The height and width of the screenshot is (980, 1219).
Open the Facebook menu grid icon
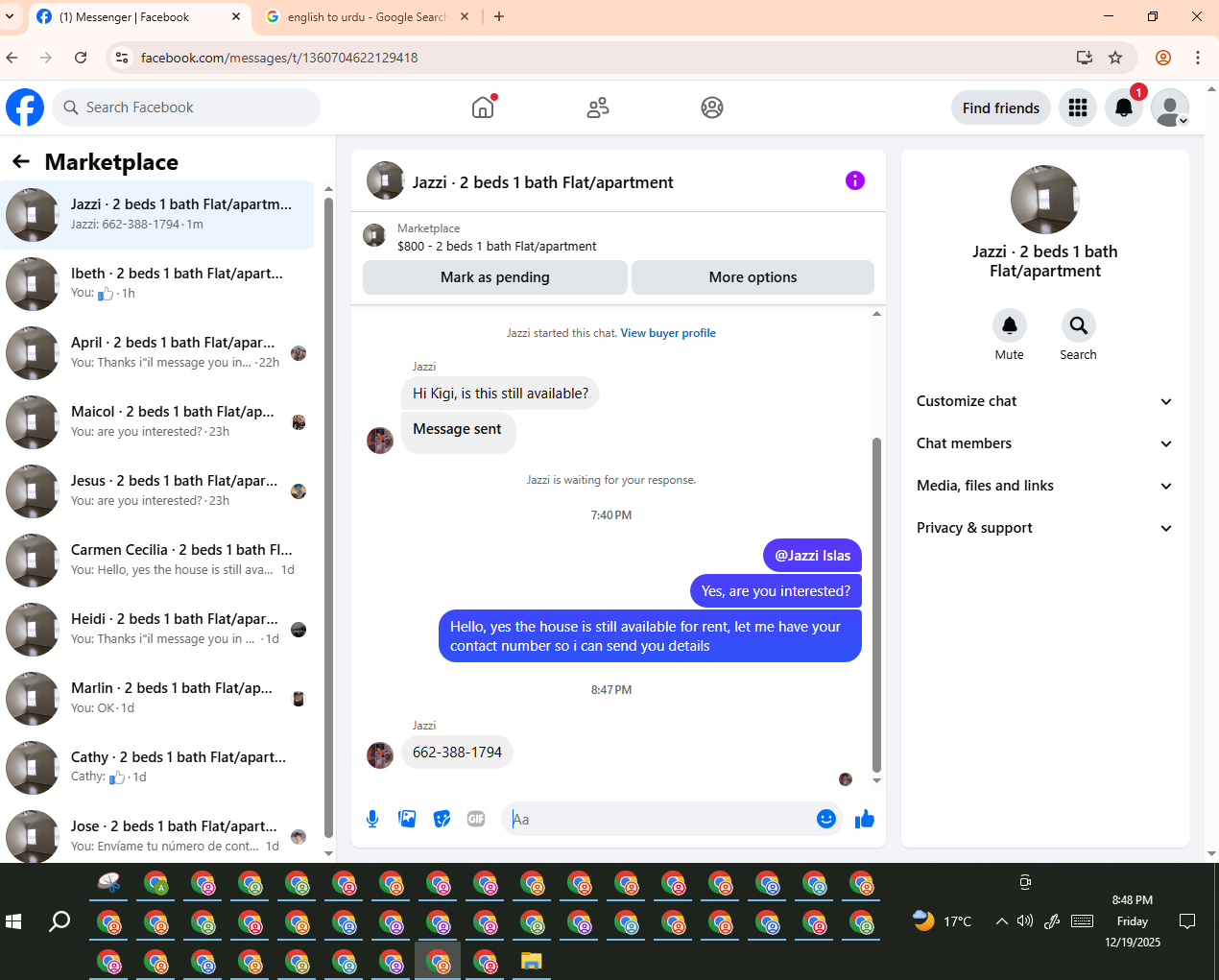1078,108
